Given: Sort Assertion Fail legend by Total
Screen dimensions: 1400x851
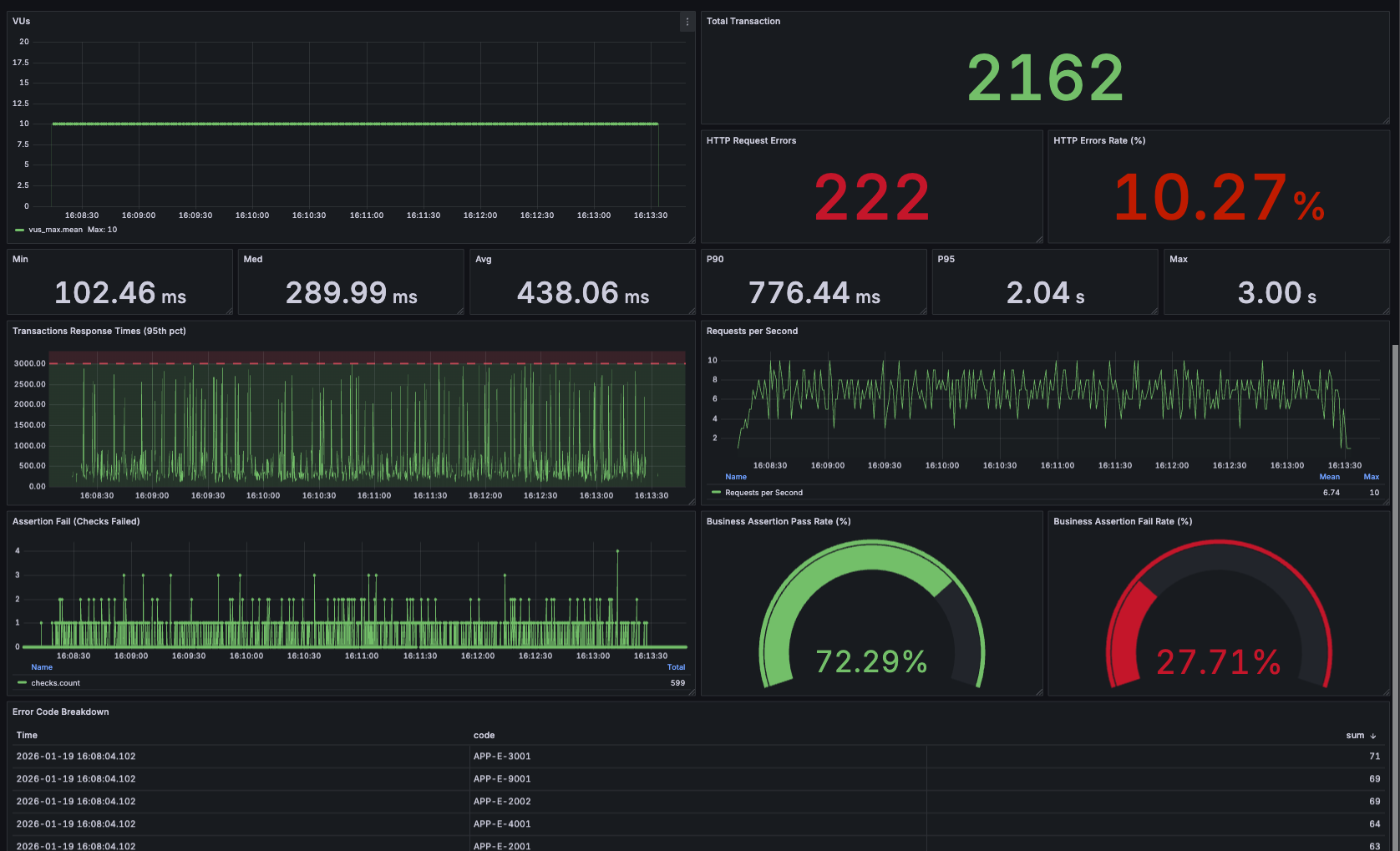Looking at the screenshot, I should click(676, 667).
